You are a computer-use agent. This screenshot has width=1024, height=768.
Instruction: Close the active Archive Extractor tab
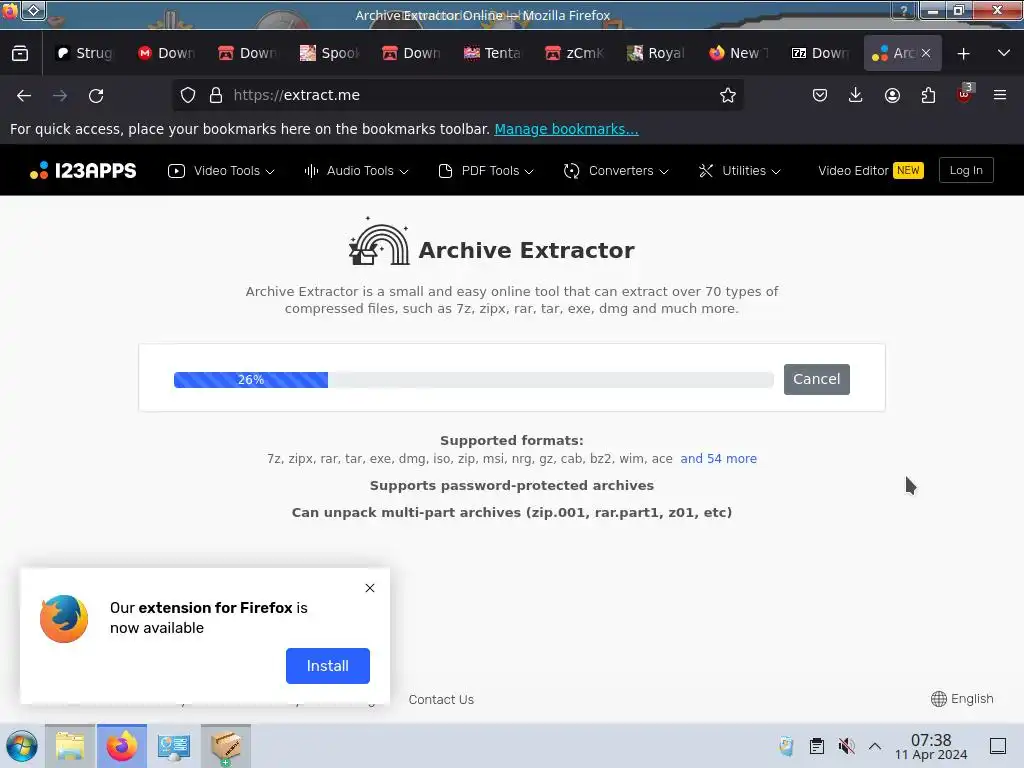click(x=926, y=53)
